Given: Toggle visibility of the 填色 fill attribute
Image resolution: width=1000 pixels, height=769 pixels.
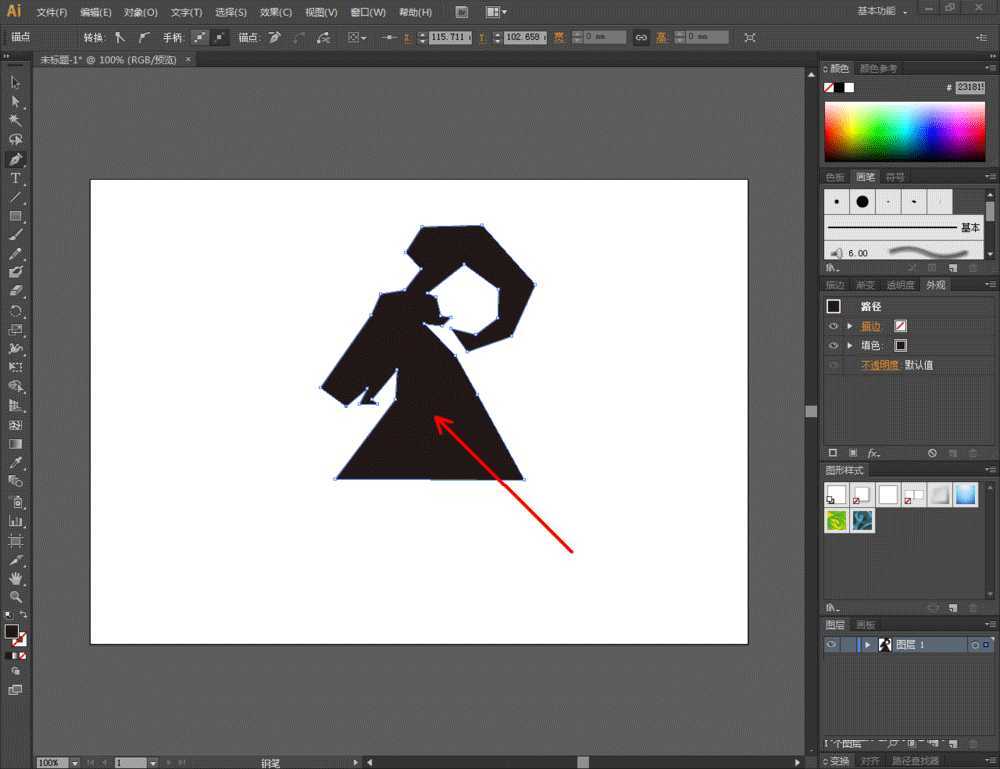Looking at the screenshot, I should click(833, 346).
